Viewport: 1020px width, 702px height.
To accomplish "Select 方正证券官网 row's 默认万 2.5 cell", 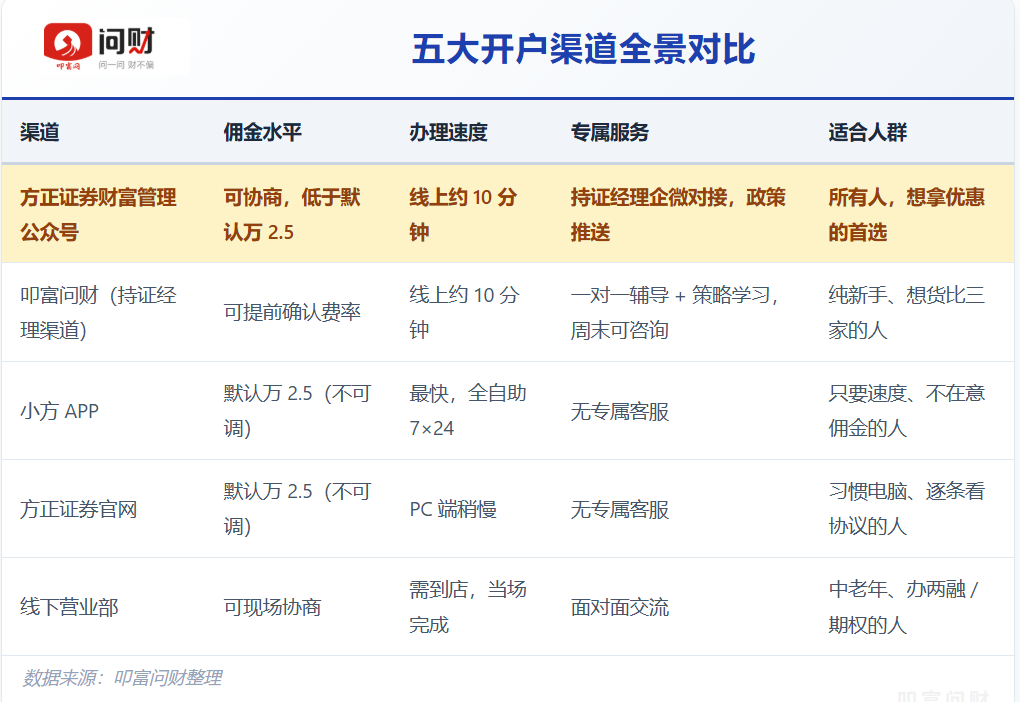I will click(297, 508).
